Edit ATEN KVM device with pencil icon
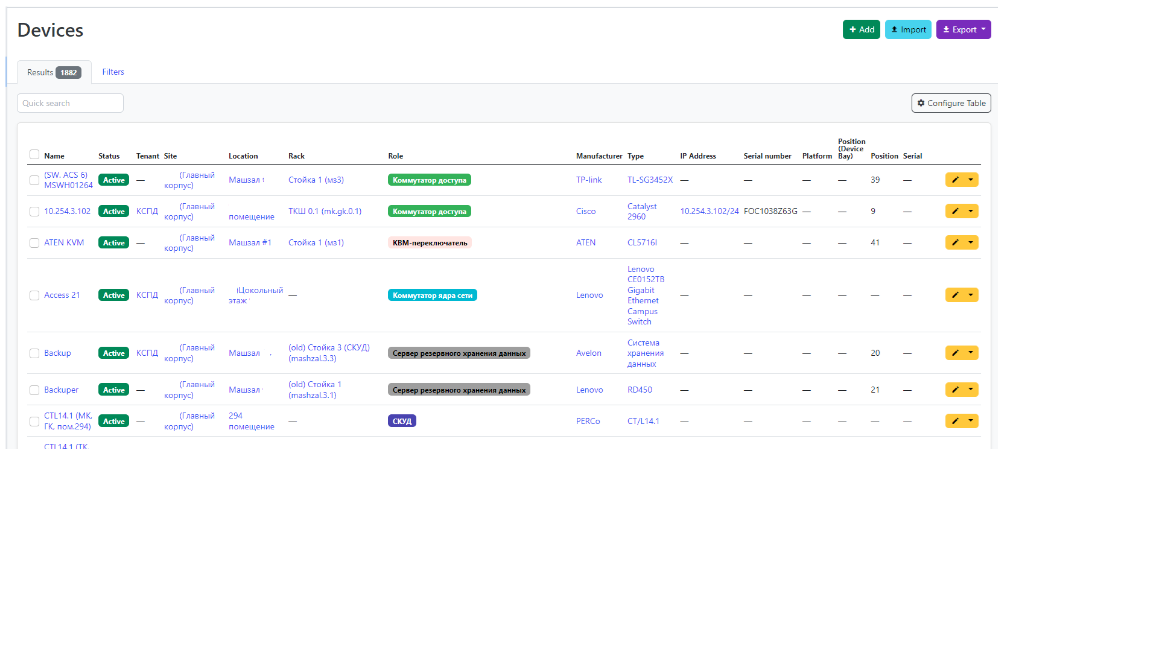Viewport: 1152px width, 648px height. [x=954, y=242]
